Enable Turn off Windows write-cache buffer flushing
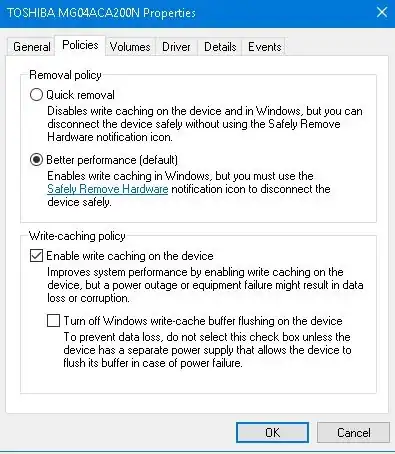 pyautogui.click(x=53, y=320)
